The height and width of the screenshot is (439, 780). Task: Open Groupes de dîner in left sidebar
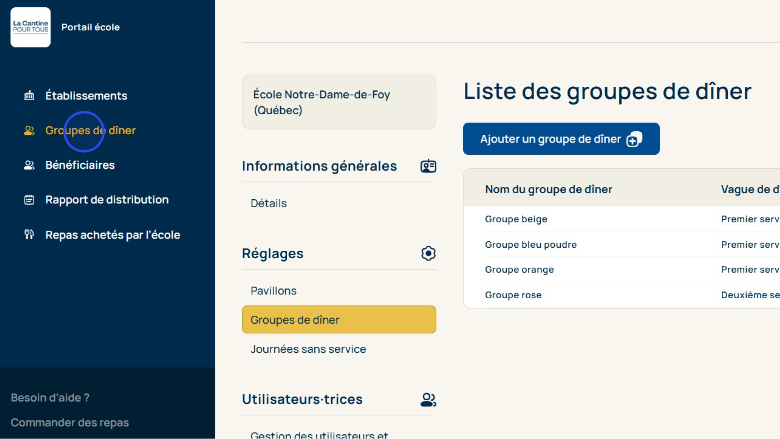pyautogui.click(x=90, y=130)
